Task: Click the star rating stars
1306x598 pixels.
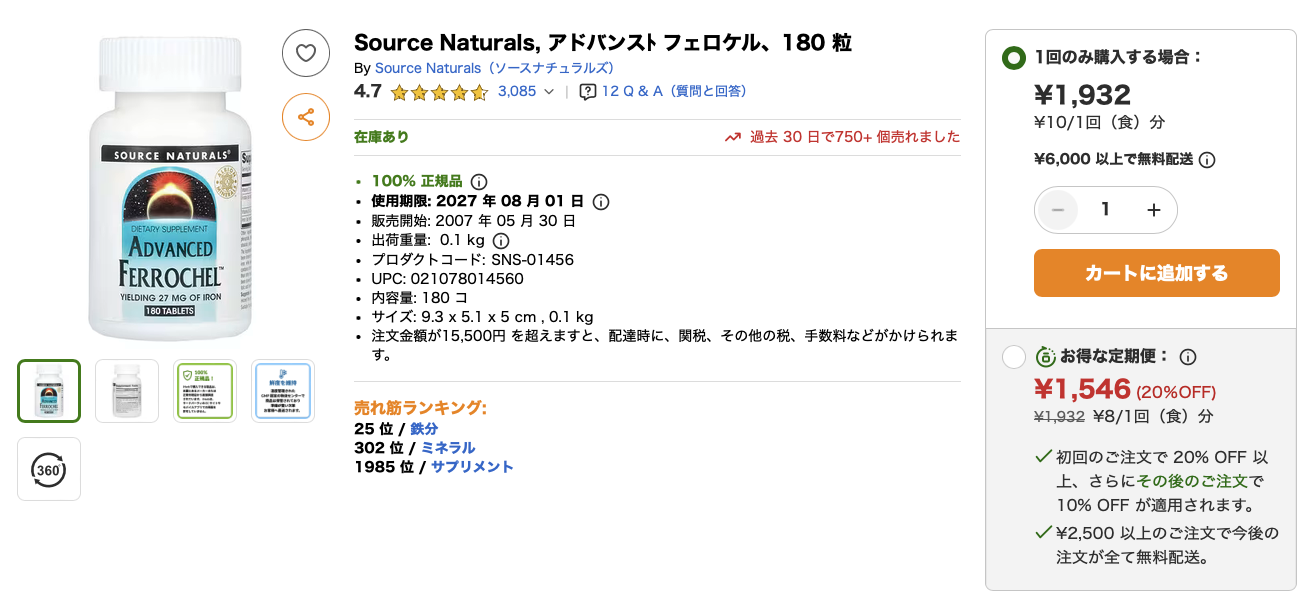Action: [438, 91]
